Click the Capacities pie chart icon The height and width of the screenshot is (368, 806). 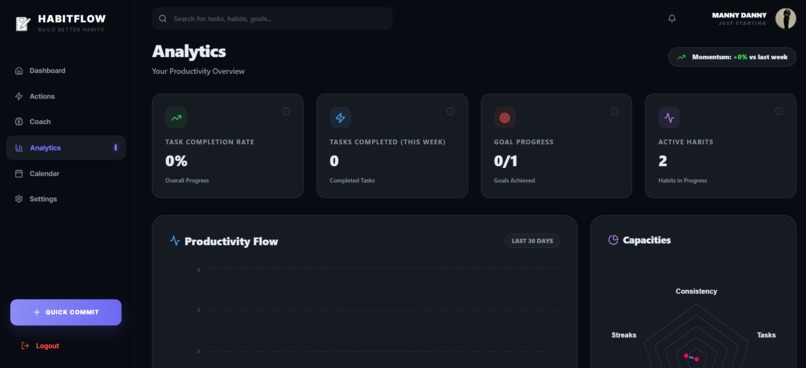(x=613, y=240)
